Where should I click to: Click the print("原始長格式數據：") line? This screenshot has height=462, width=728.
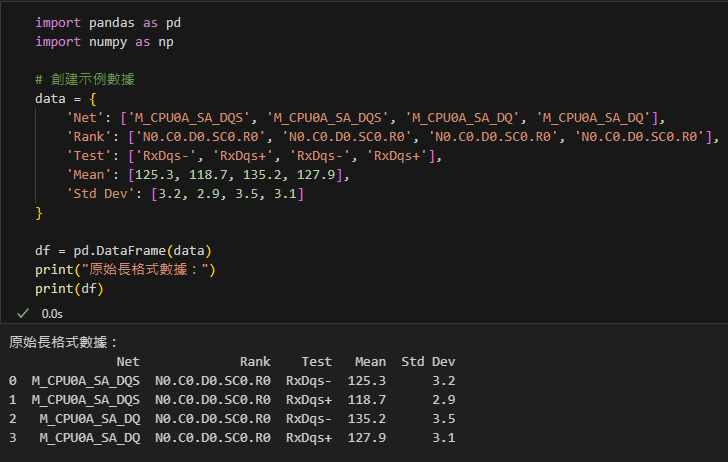(x=125, y=270)
